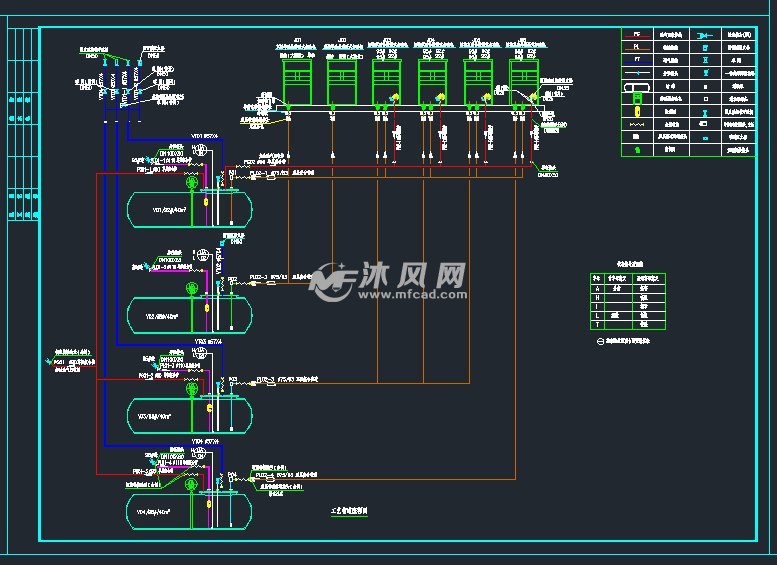
Task: Click the drawing title text at bottom center
Action: pos(349,510)
